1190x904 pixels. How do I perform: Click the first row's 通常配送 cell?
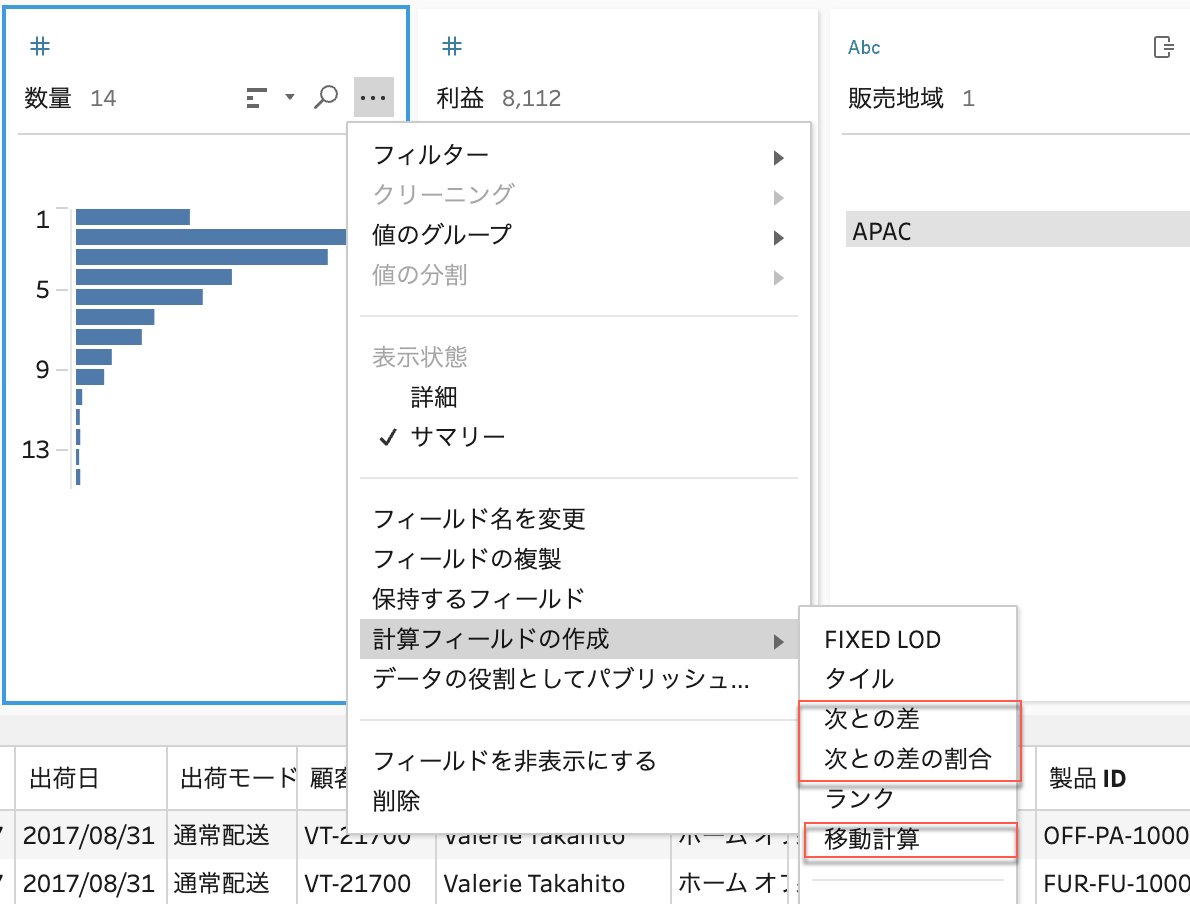click(232, 836)
